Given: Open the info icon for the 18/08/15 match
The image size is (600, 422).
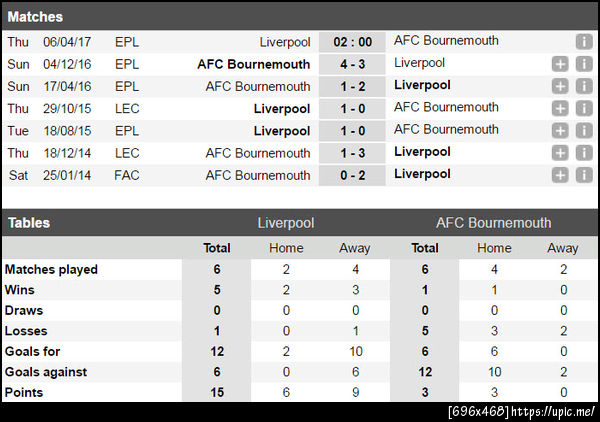Looking at the screenshot, I should point(584,130).
